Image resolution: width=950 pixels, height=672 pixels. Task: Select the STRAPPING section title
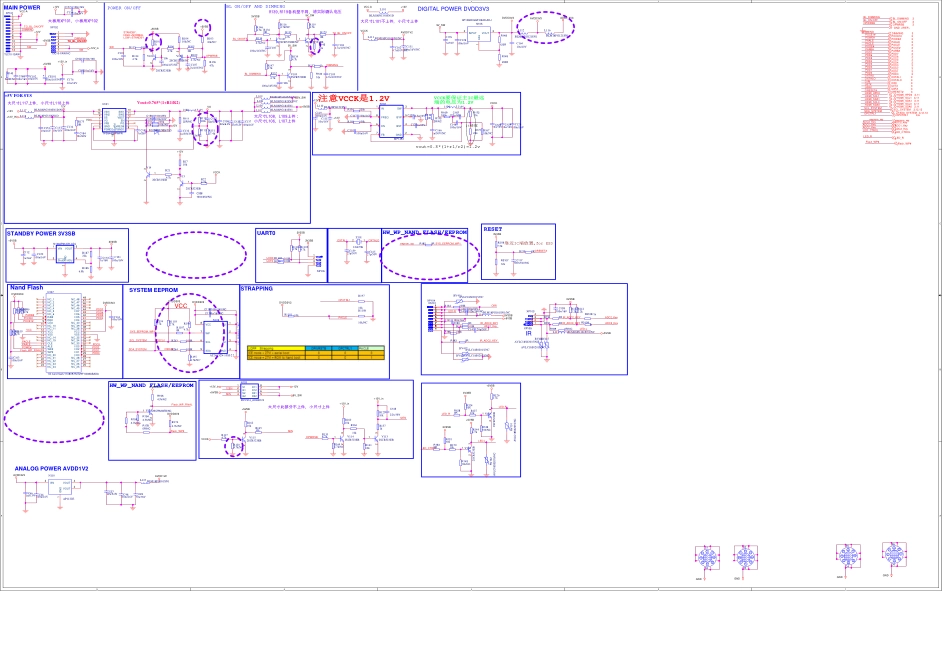pyautogui.click(x=256, y=289)
